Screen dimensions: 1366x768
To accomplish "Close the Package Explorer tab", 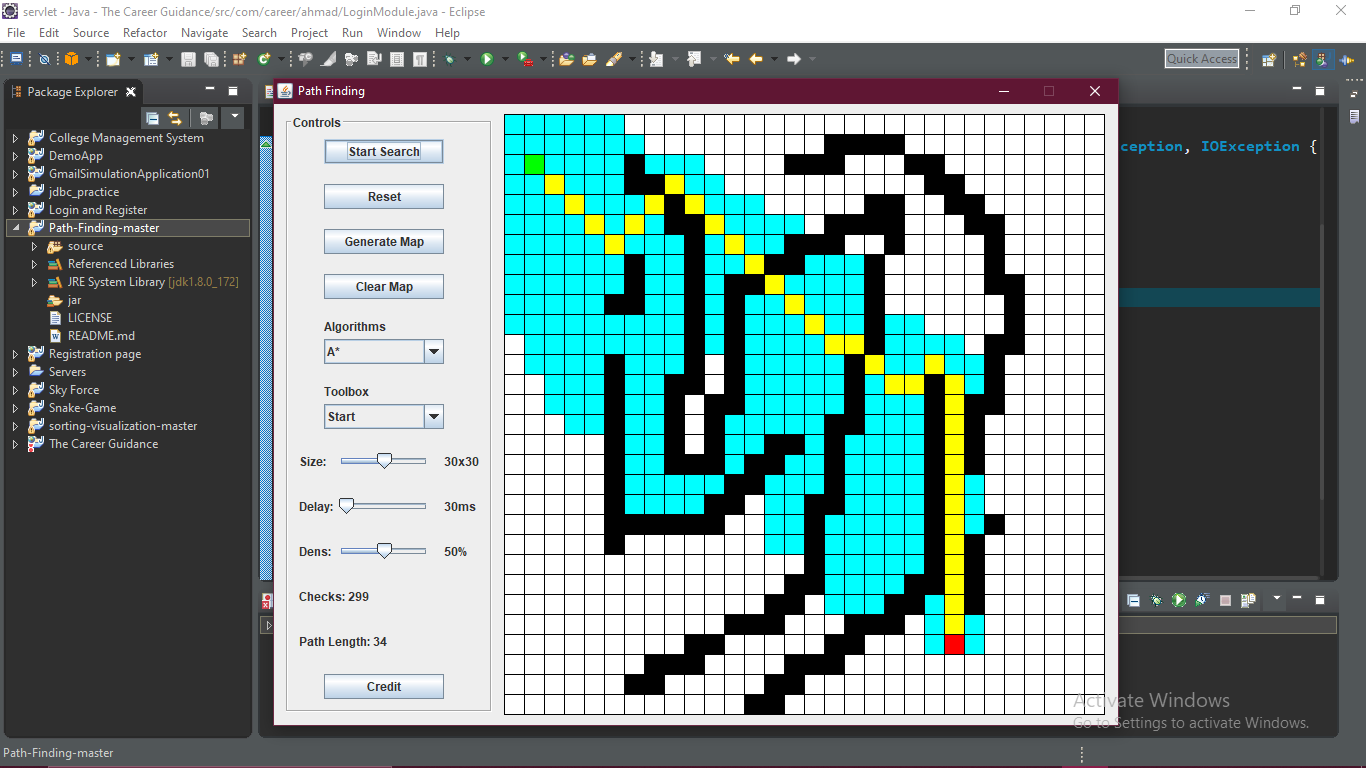I will (x=131, y=91).
